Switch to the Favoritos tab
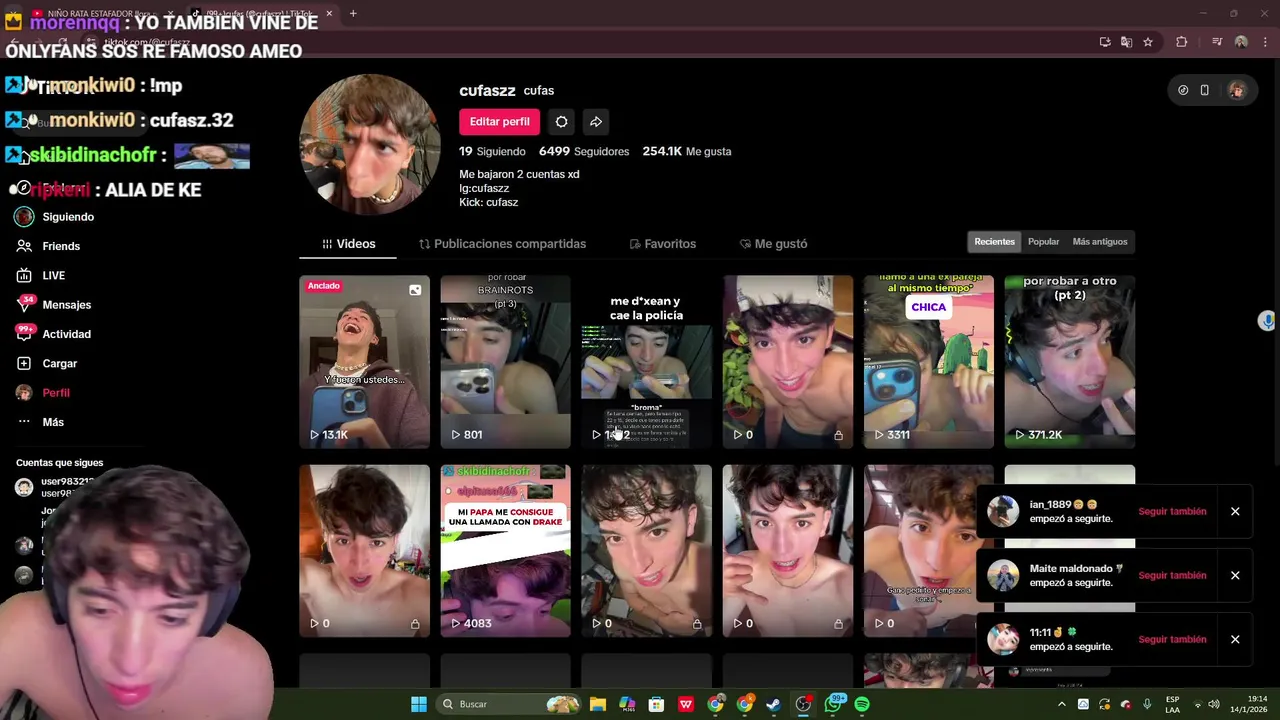The width and height of the screenshot is (1280, 720). [662, 244]
